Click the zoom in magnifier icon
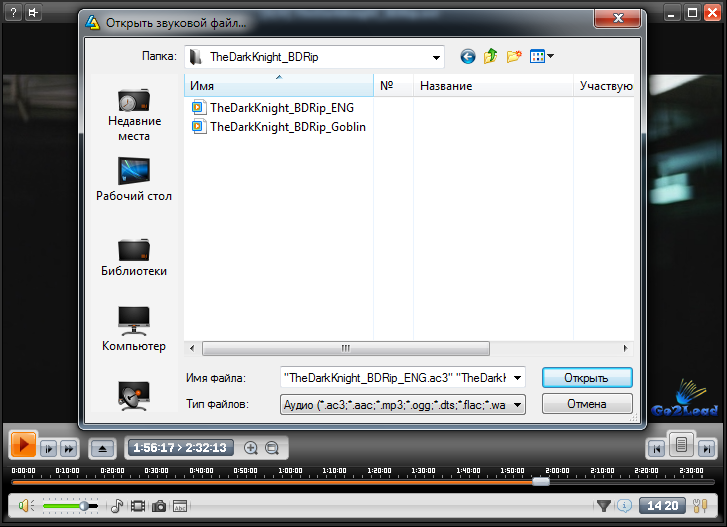This screenshot has height=527, width=727. click(251, 448)
